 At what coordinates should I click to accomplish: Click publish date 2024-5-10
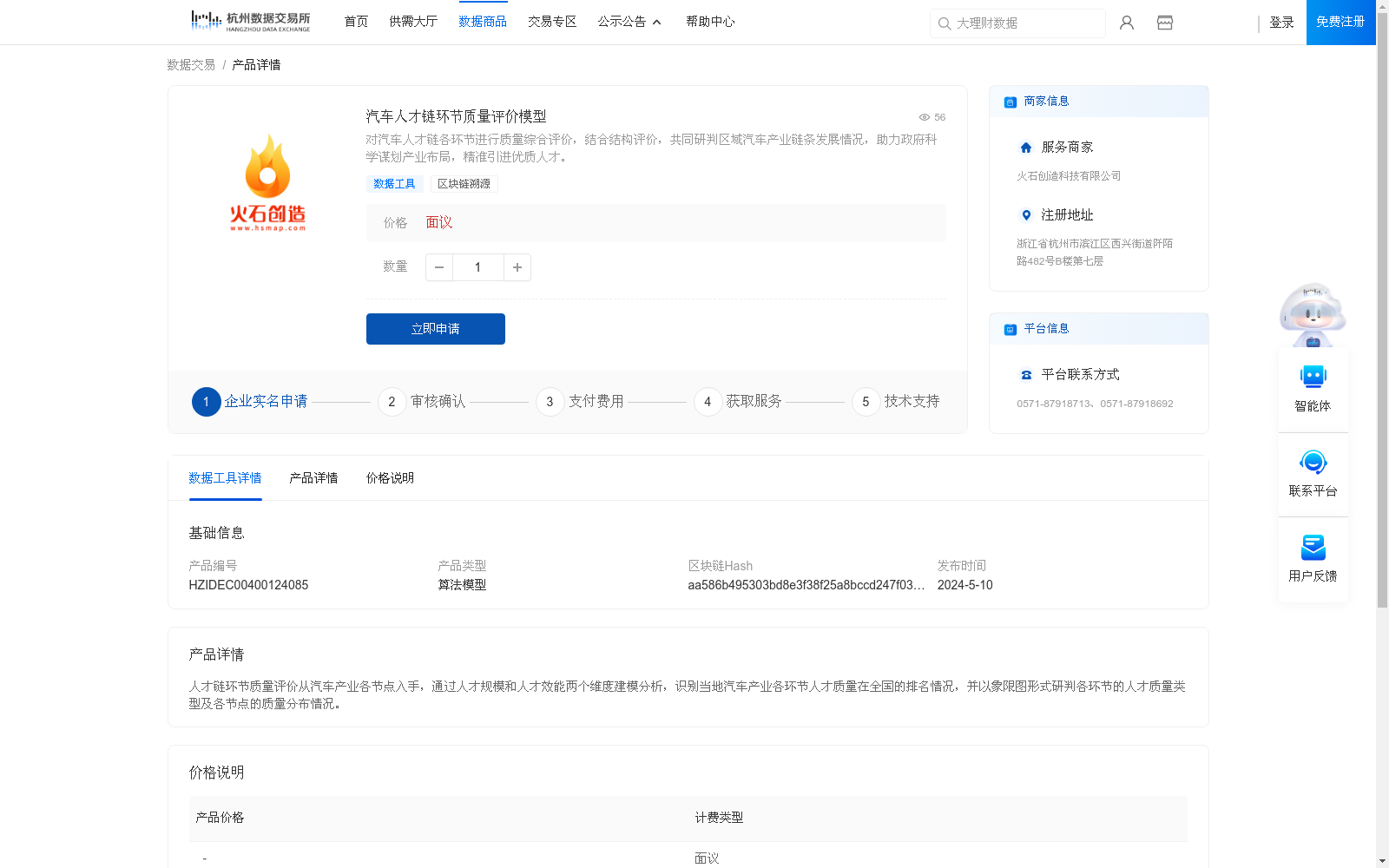[964, 585]
